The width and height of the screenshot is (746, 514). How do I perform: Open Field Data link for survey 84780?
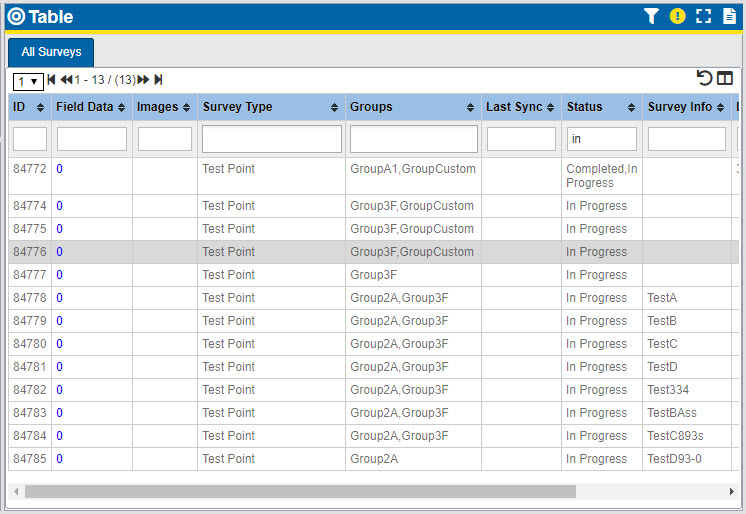point(59,344)
